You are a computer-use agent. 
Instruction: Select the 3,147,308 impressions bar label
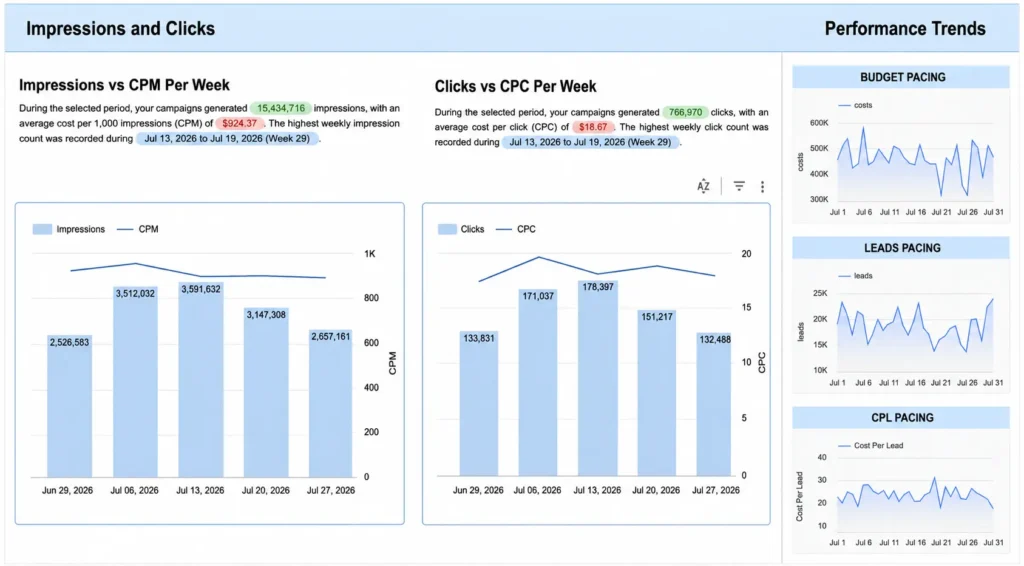pyautogui.click(x=266, y=315)
